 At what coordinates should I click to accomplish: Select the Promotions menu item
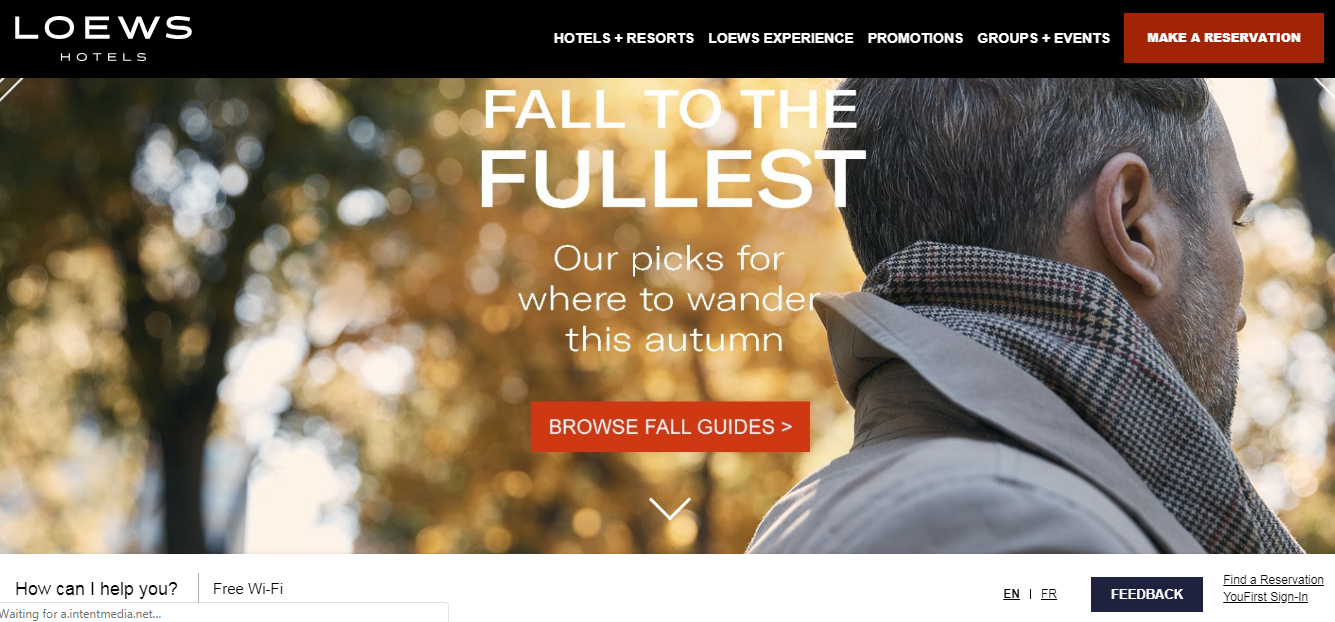915,38
